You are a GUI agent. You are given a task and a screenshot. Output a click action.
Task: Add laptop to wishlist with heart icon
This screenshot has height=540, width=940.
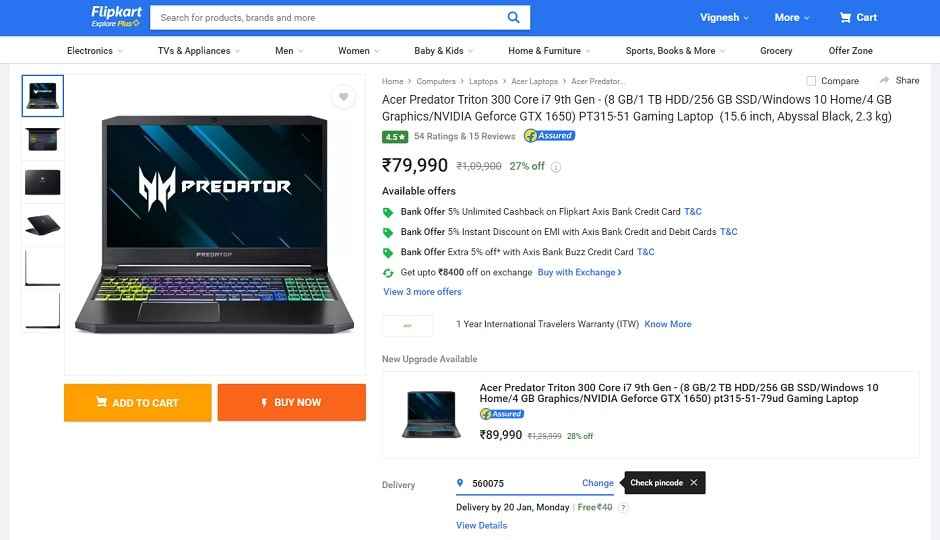tap(344, 97)
